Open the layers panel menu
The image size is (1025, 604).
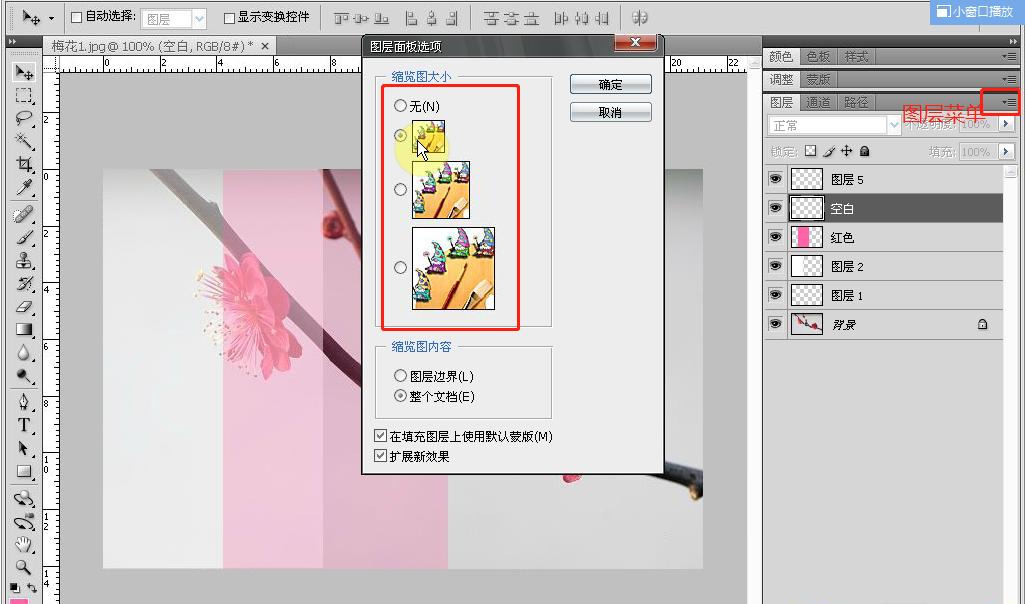[1009, 103]
